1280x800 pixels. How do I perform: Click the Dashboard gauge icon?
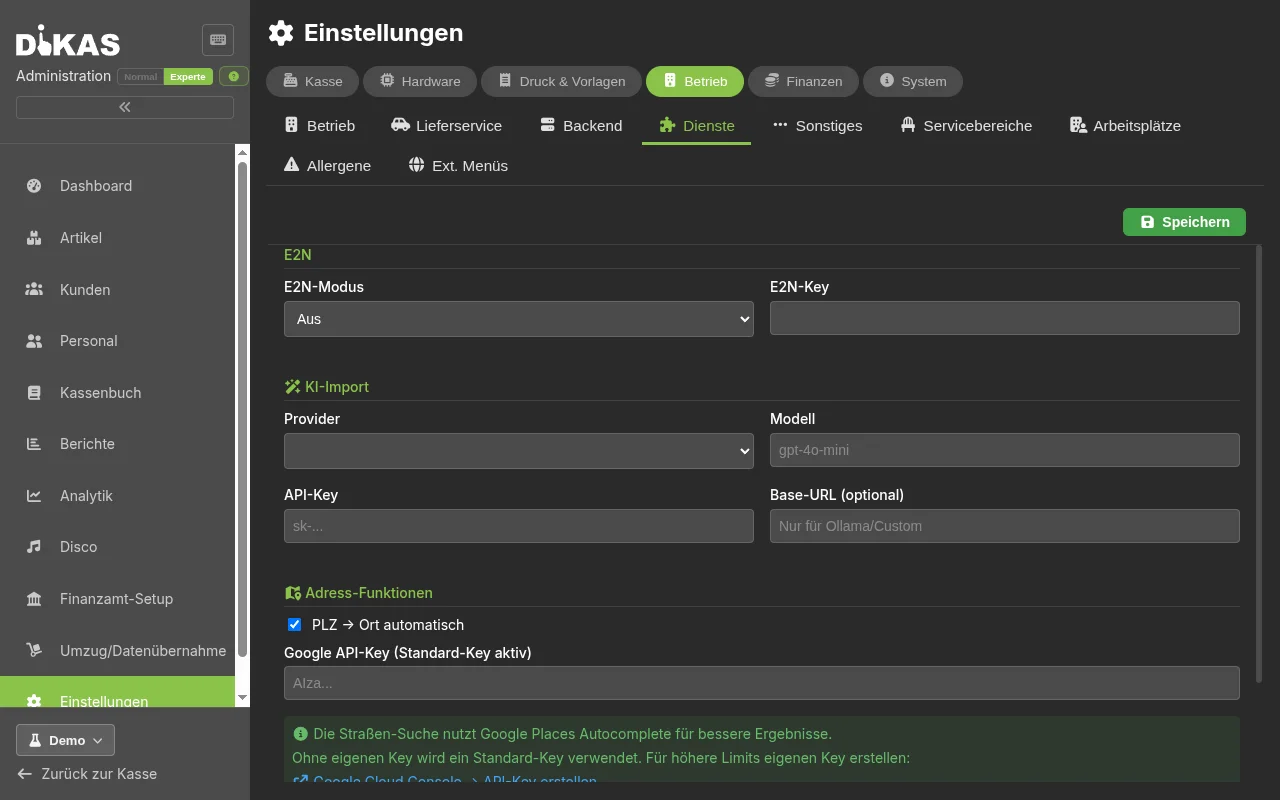34,186
